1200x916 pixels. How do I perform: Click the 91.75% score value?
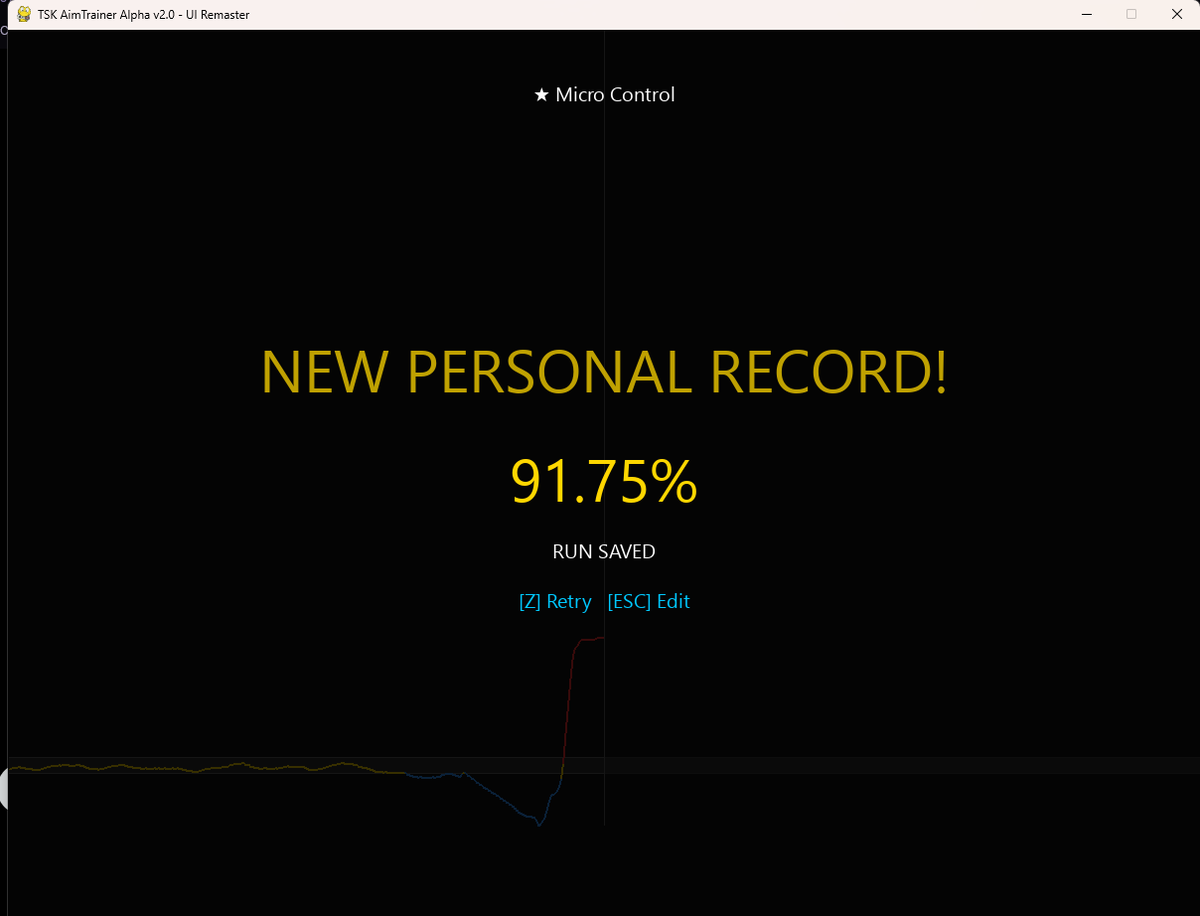[604, 482]
